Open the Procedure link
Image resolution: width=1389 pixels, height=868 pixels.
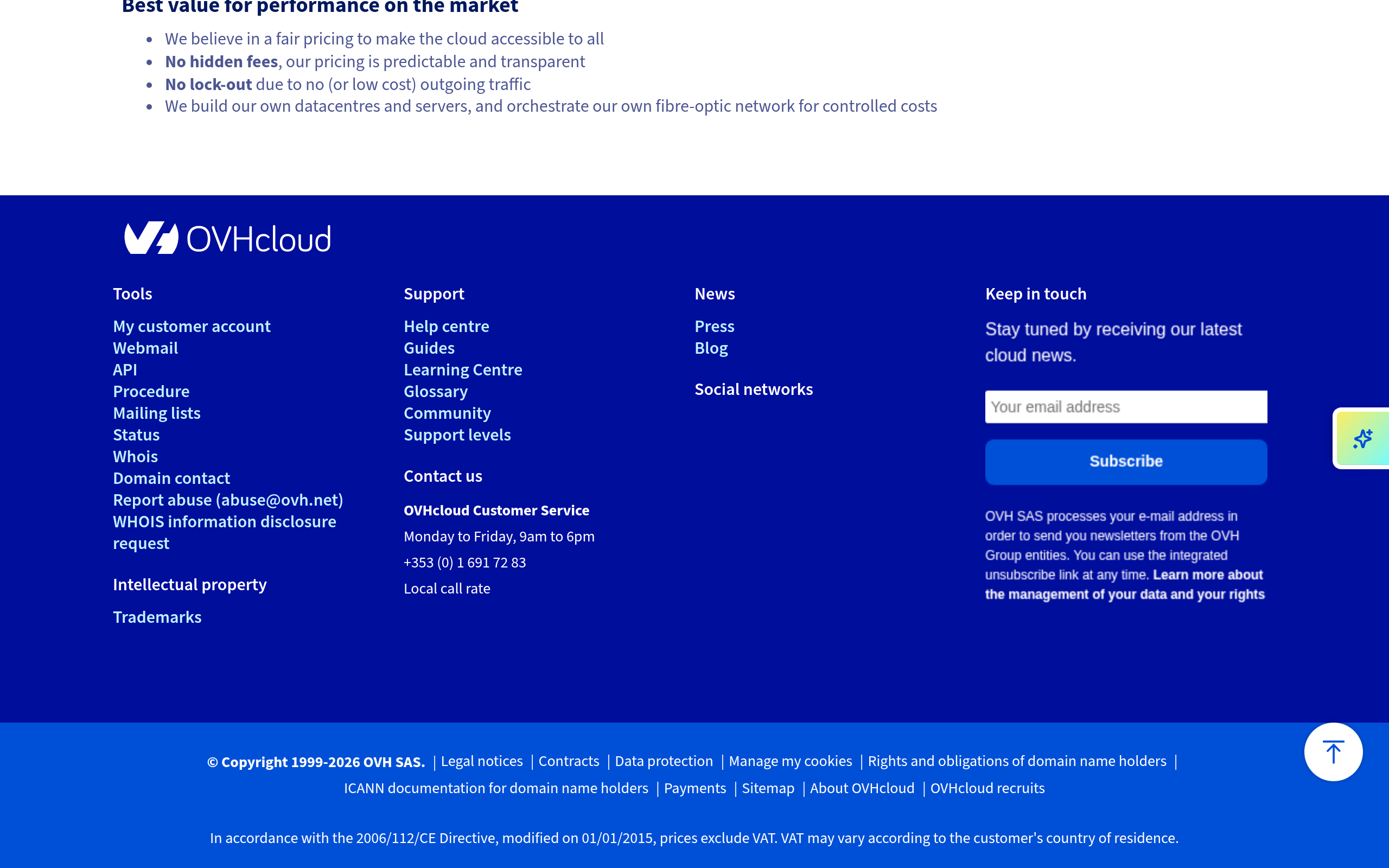coord(151,392)
